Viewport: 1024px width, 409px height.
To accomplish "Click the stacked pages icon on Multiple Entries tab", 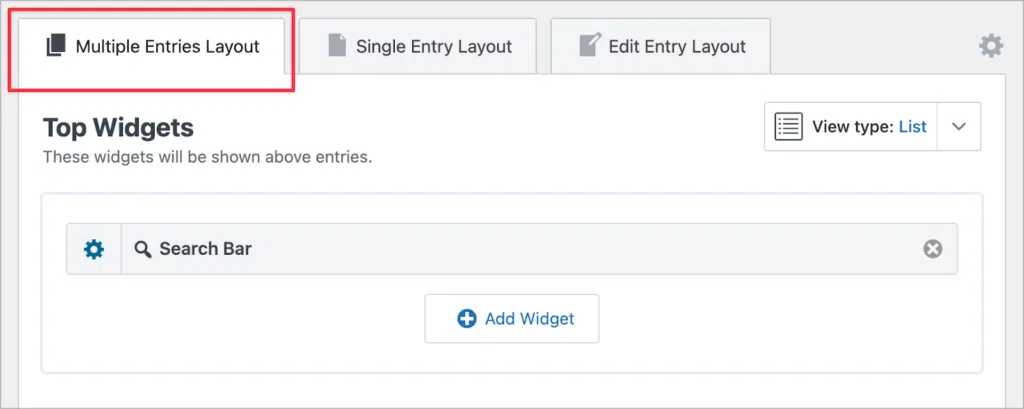I will pos(56,46).
